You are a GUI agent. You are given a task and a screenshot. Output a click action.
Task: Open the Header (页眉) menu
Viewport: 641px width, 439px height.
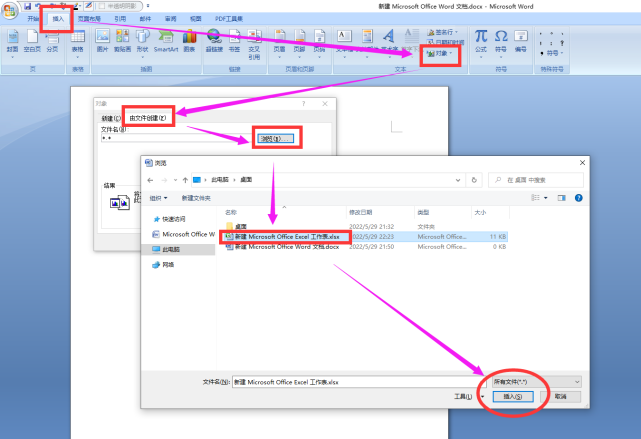279,43
